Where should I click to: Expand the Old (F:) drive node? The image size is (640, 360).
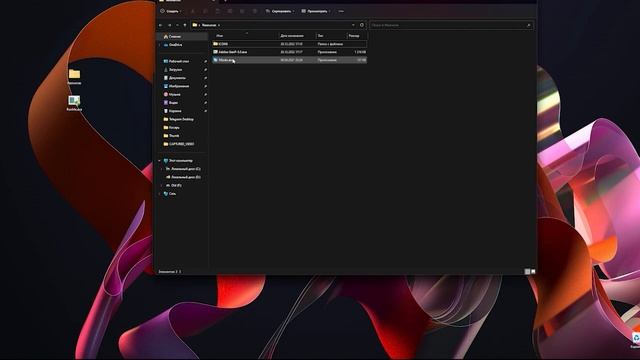click(162, 185)
